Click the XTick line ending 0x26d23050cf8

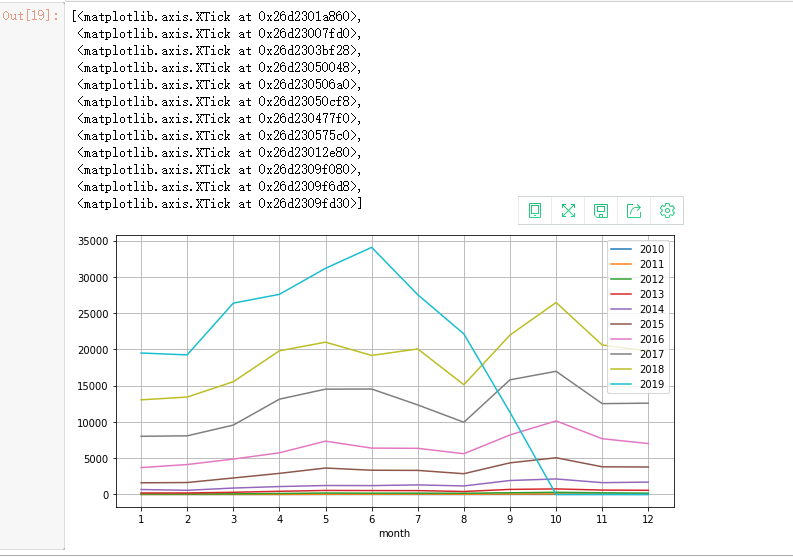pos(219,102)
